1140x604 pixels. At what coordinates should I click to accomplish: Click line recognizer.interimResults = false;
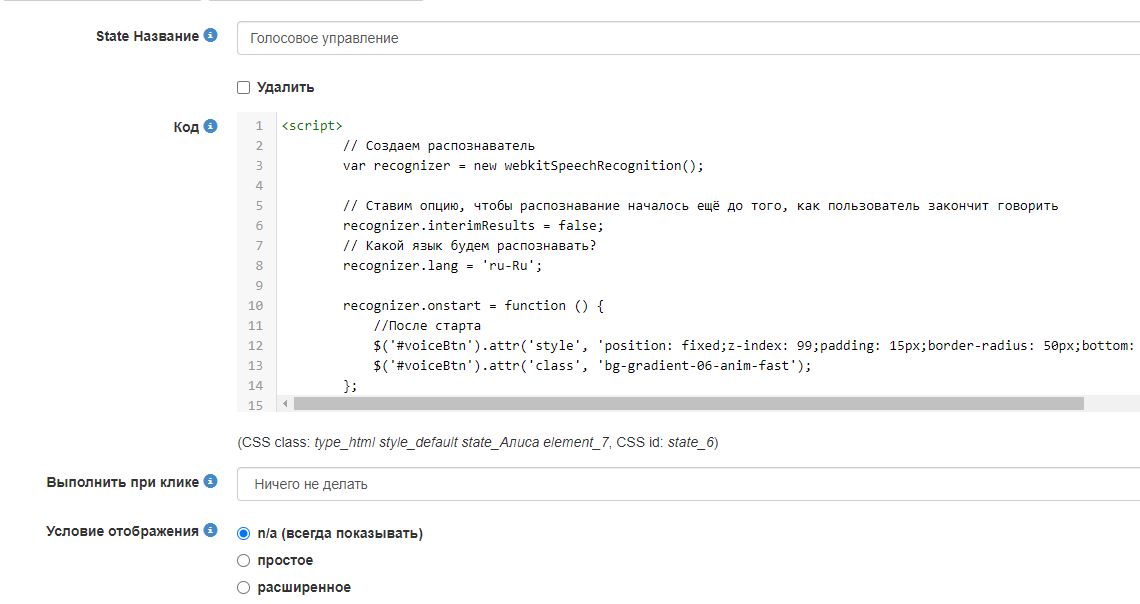click(473, 225)
